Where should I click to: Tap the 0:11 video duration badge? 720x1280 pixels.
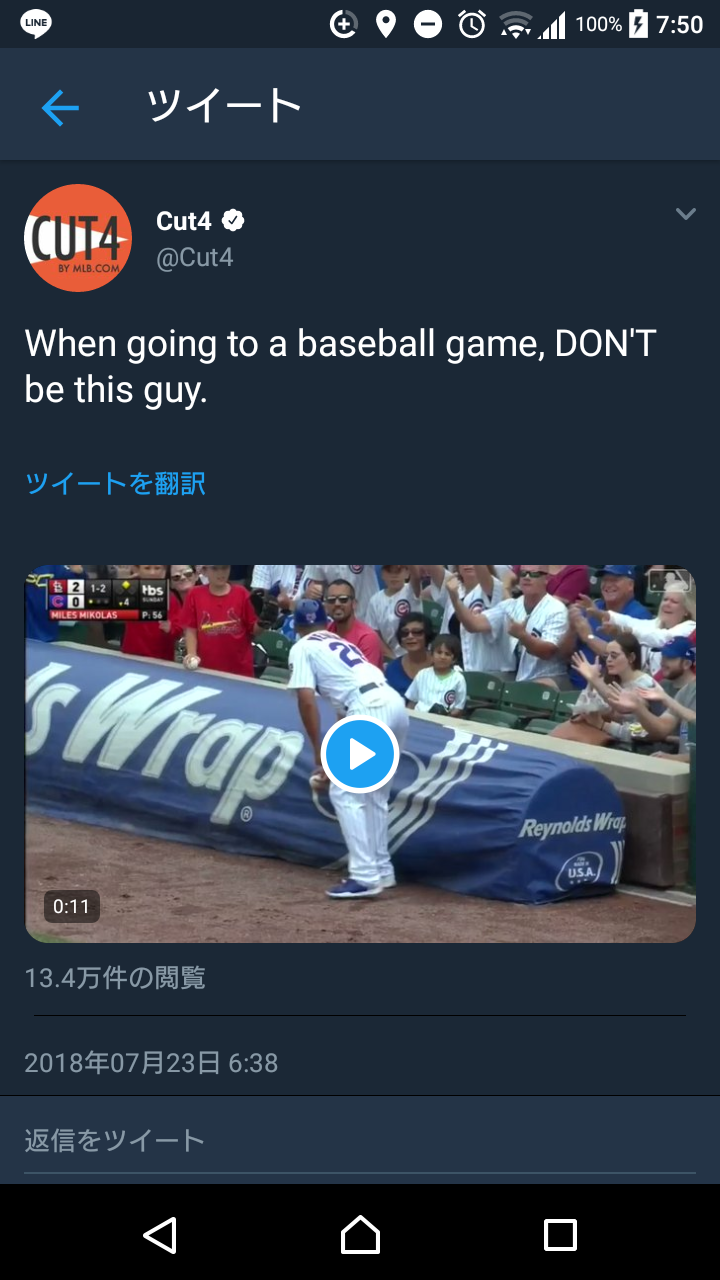coord(71,907)
